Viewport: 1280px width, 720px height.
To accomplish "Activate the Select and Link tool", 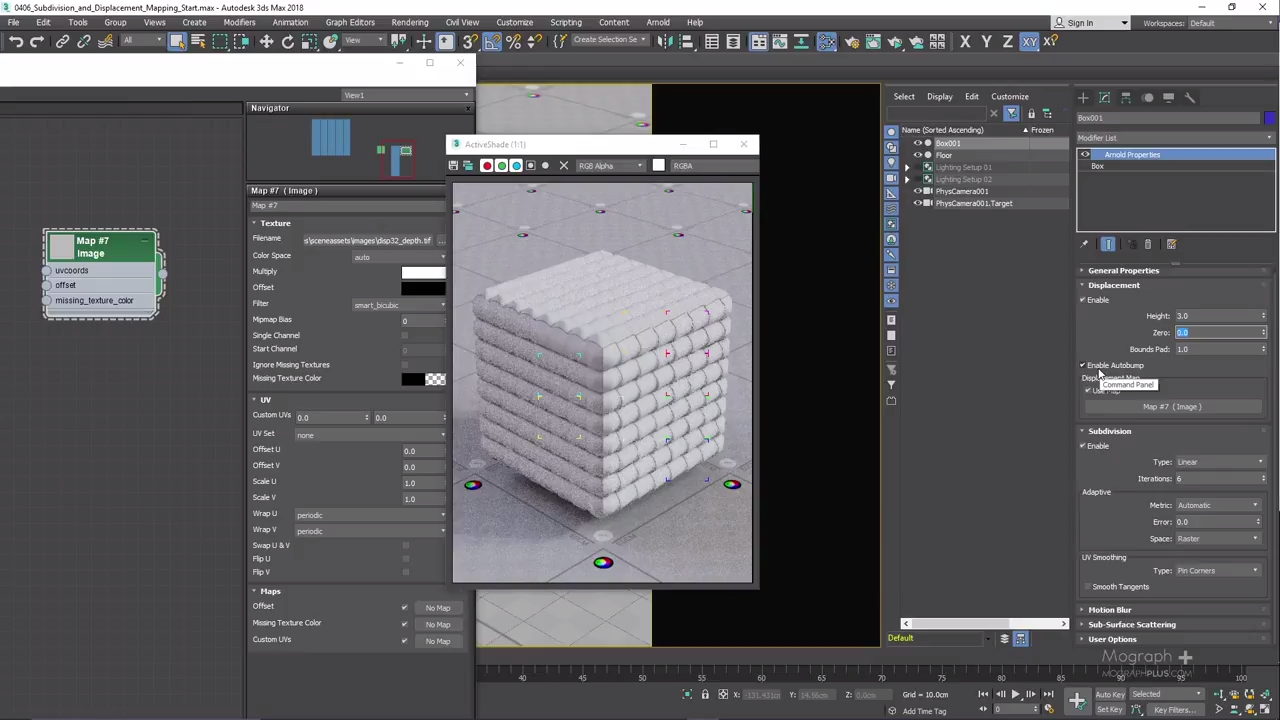I will coord(62,41).
